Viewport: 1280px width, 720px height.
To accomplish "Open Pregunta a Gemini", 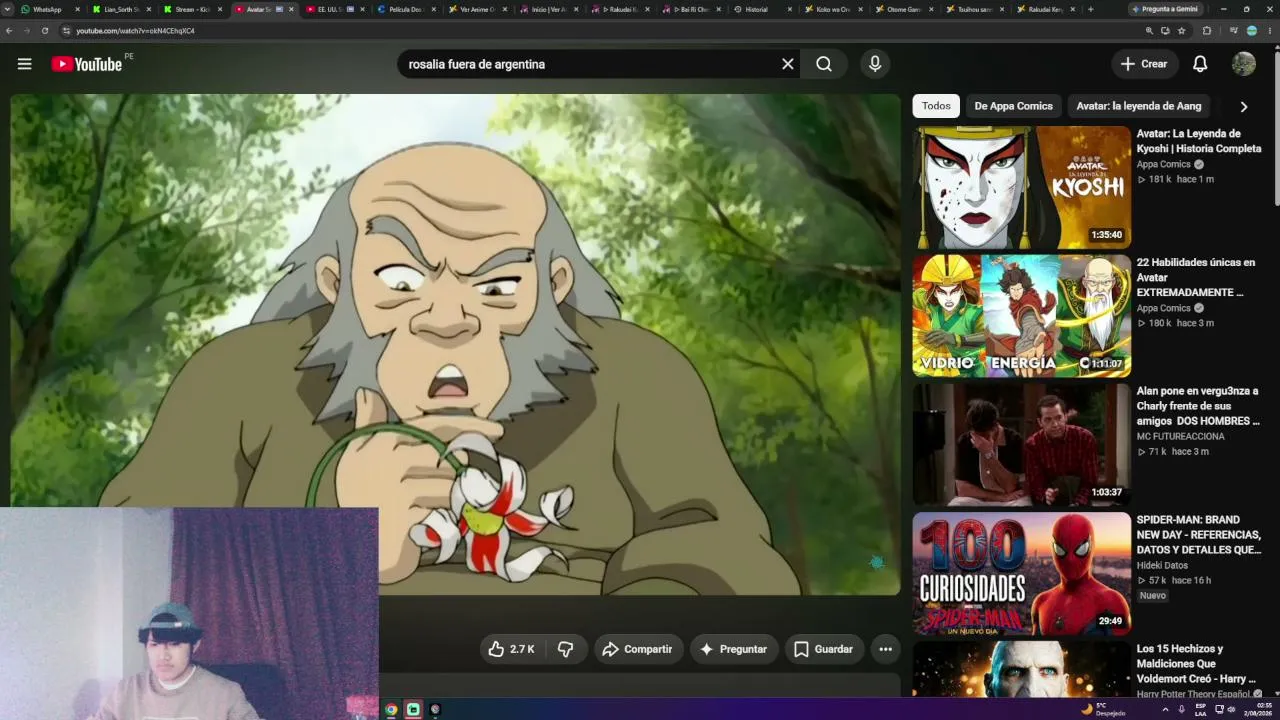I will [x=1166, y=9].
